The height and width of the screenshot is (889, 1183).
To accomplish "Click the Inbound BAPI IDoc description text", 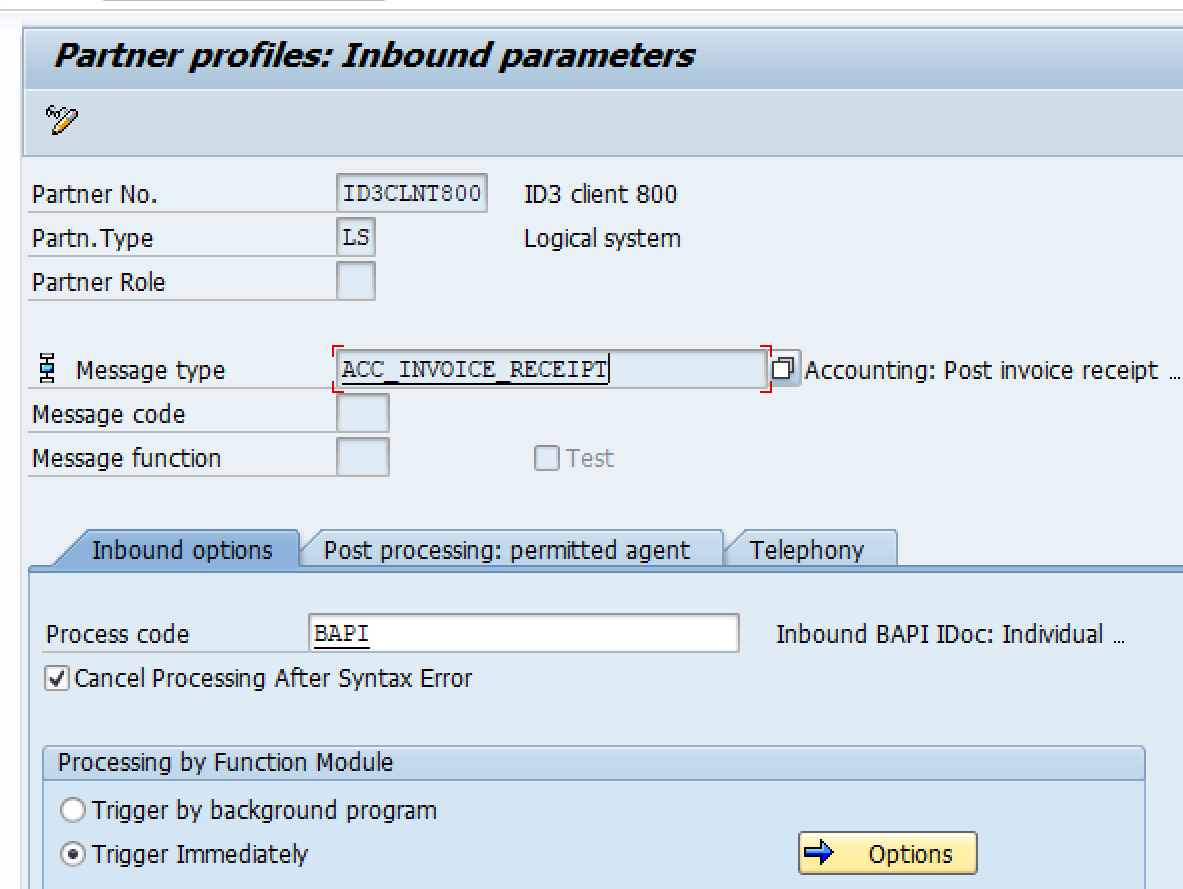I will (950, 634).
